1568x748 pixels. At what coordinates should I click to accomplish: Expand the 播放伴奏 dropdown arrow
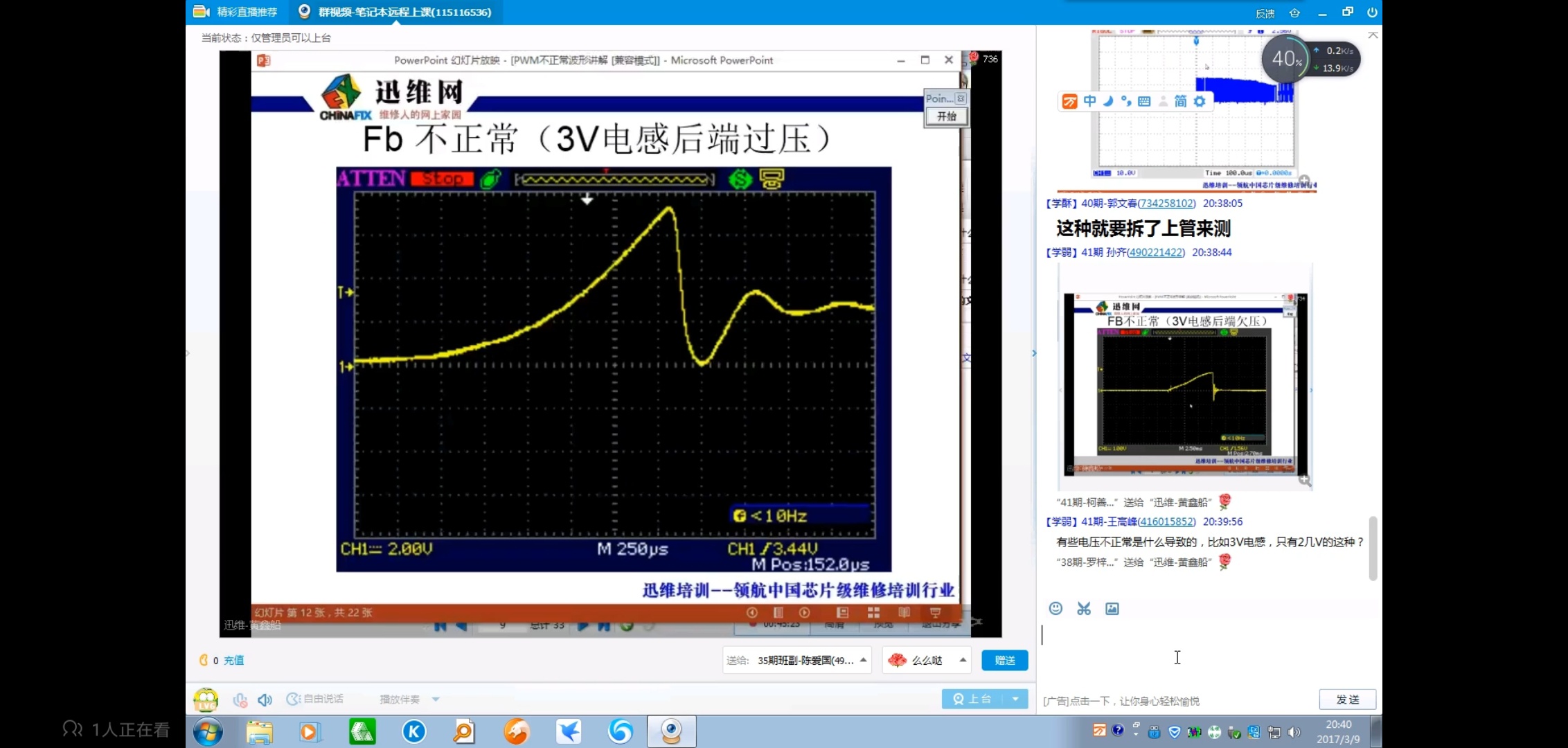tap(436, 700)
